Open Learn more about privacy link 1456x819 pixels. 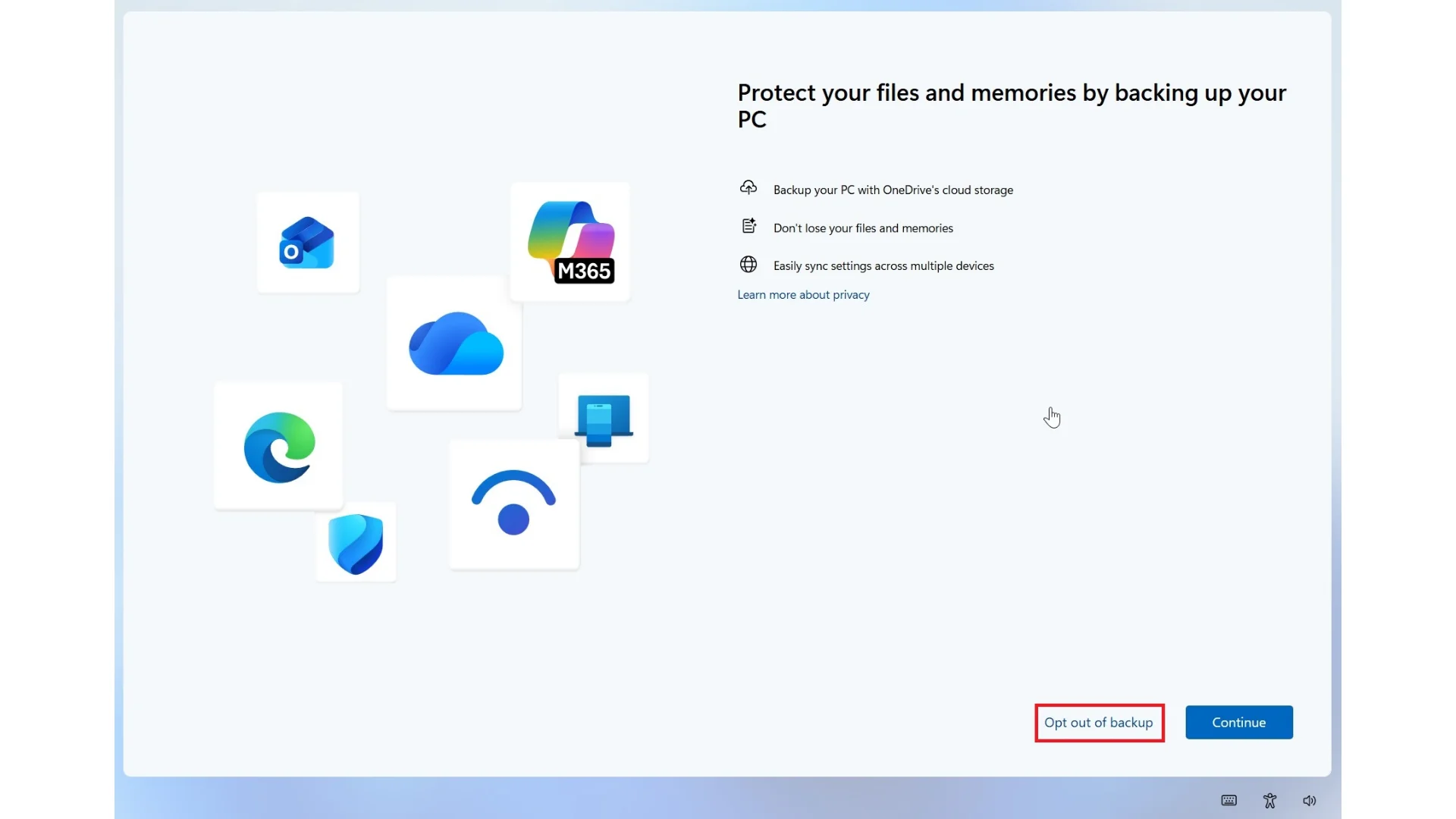click(803, 295)
